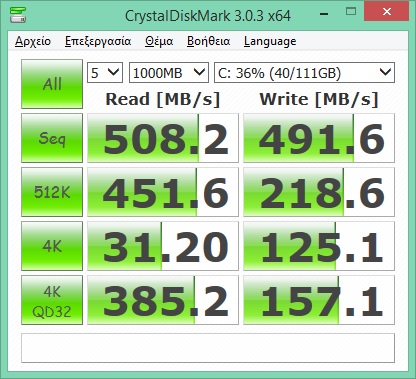Minimize the CrystalDiskMark window

tap(324, 13)
